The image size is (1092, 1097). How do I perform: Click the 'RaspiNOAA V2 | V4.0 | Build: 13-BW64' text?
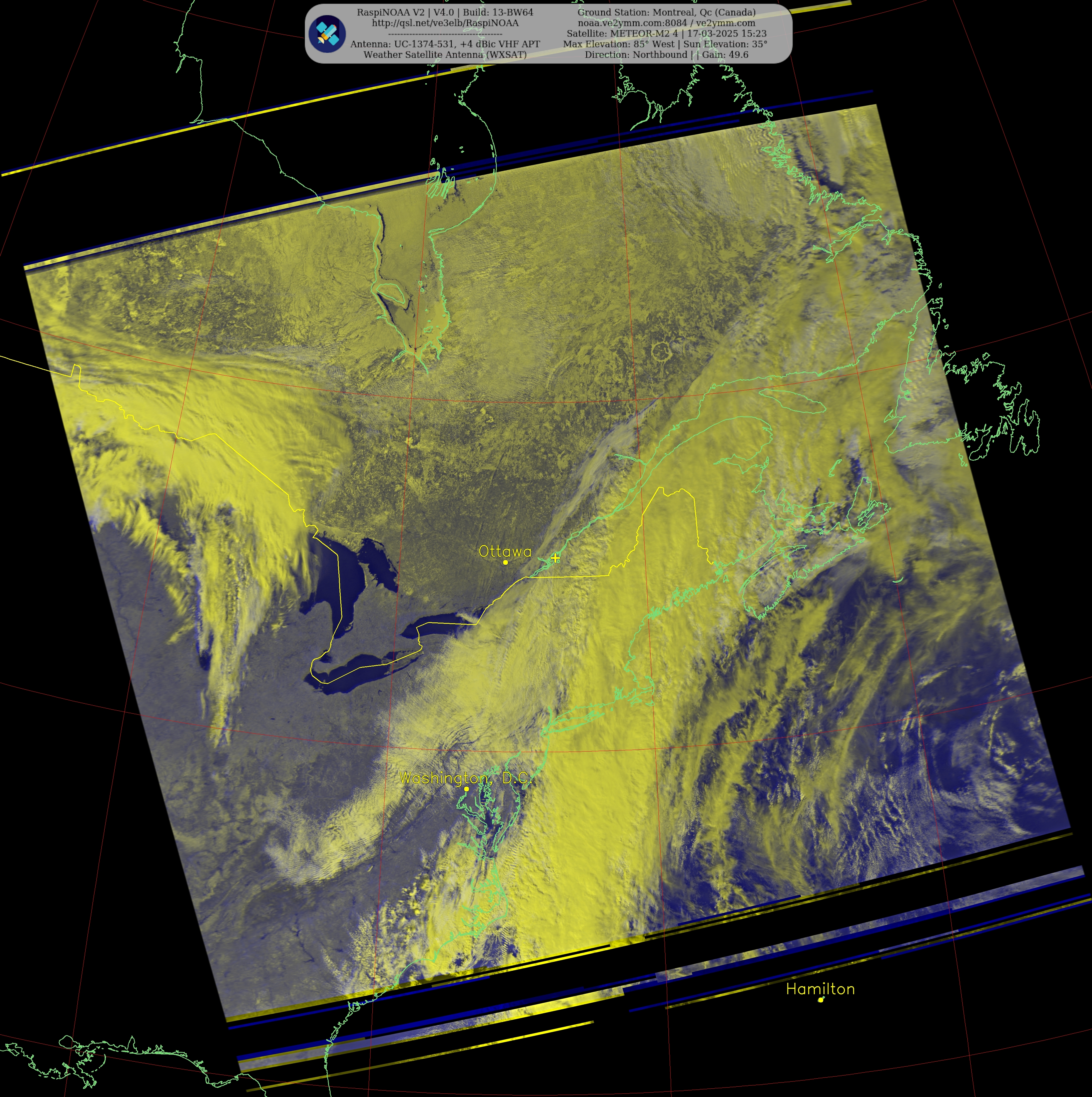445,13
